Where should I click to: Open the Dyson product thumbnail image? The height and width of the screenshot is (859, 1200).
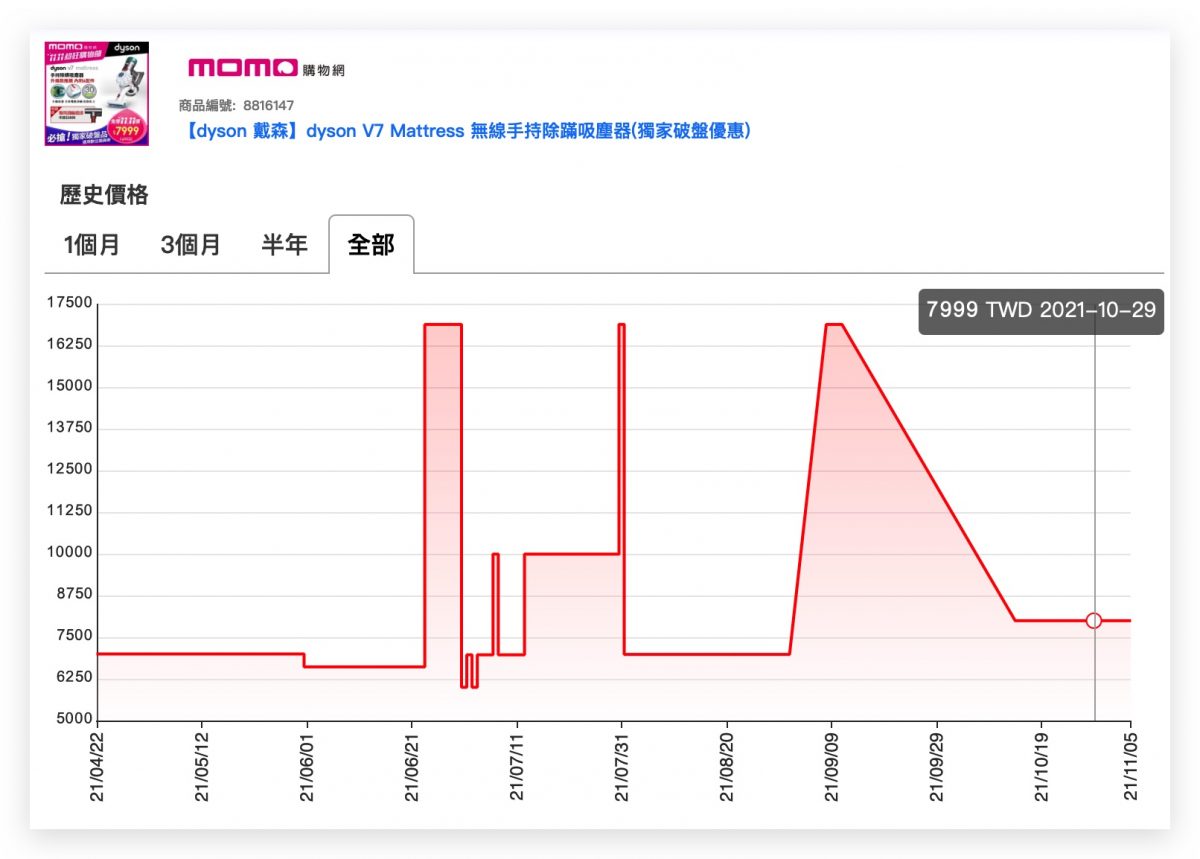[97, 93]
